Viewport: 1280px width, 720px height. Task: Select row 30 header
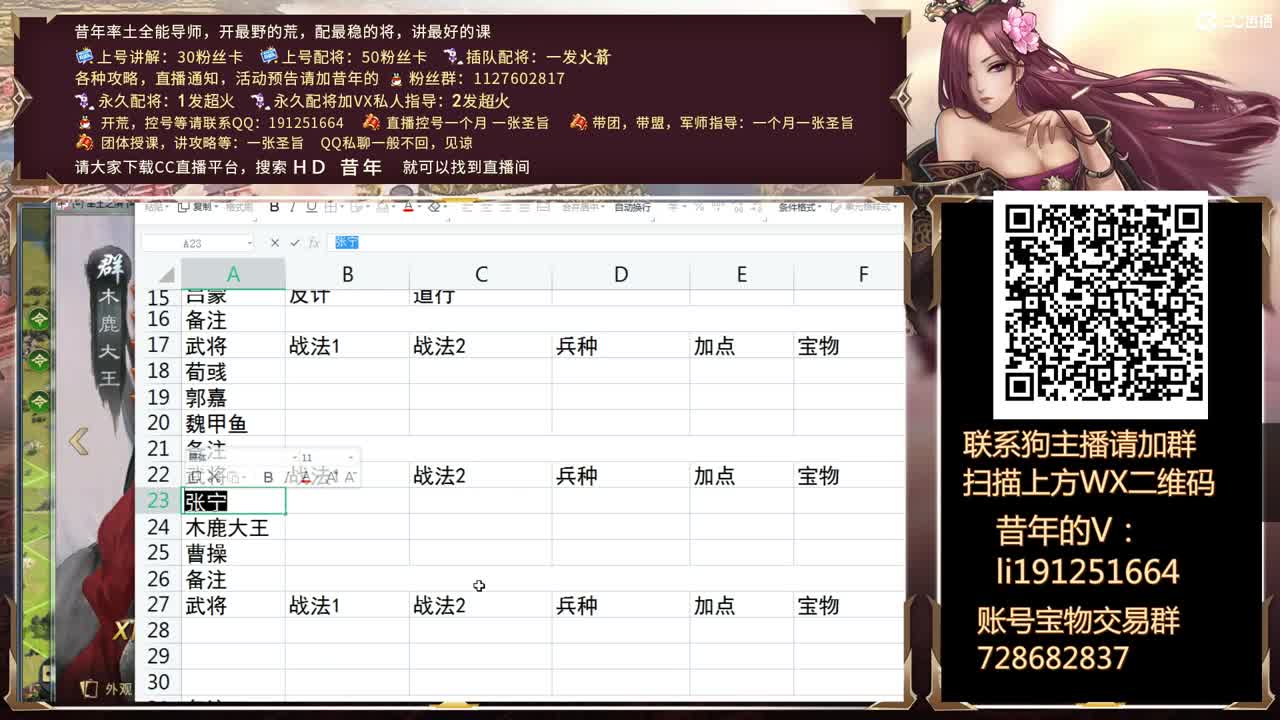[158, 682]
